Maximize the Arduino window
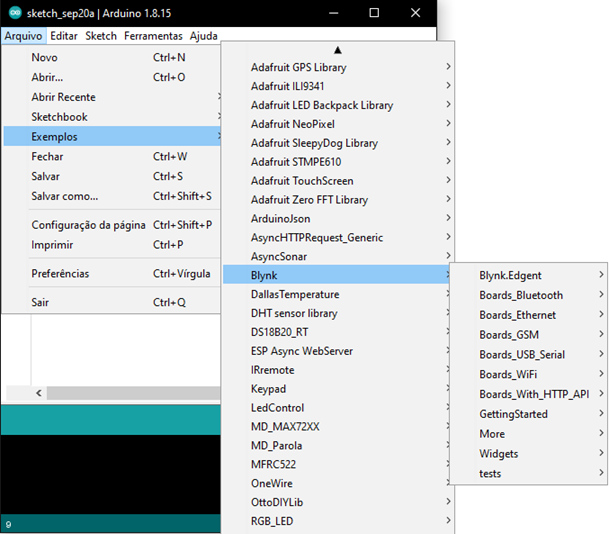609x534 pixels. [374, 13]
